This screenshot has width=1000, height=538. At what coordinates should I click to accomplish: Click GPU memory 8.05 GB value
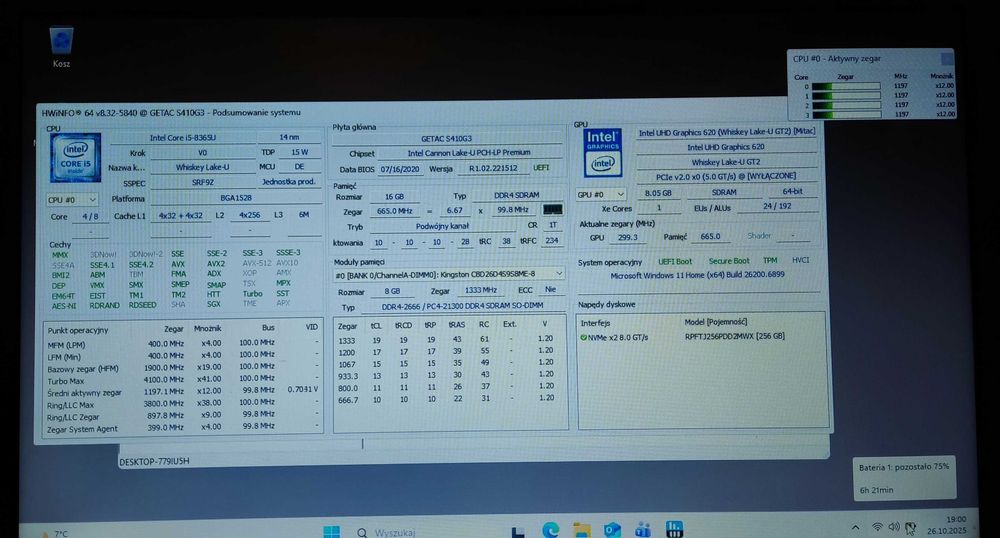(658, 193)
